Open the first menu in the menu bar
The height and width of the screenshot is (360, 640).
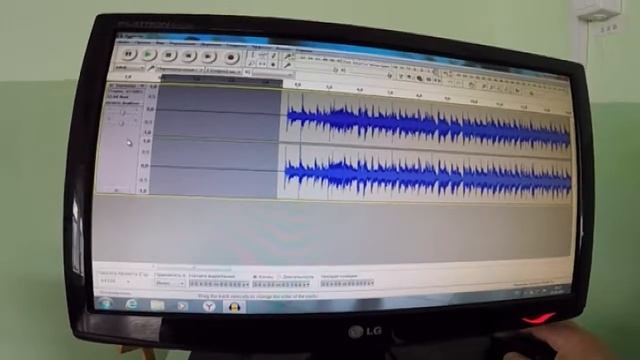(124, 41)
